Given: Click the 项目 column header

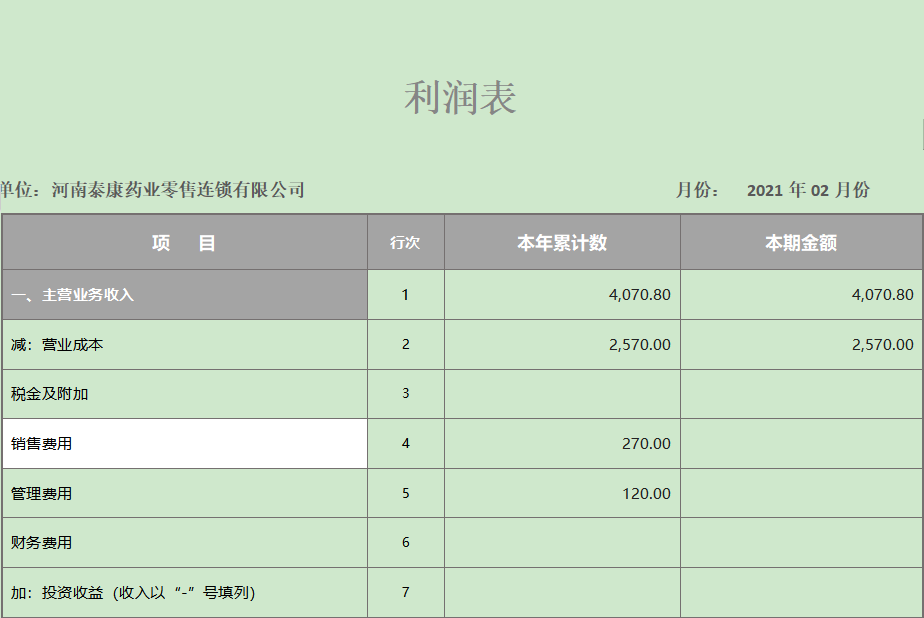Looking at the screenshot, I should pyautogui.click(x=184, y=243).
